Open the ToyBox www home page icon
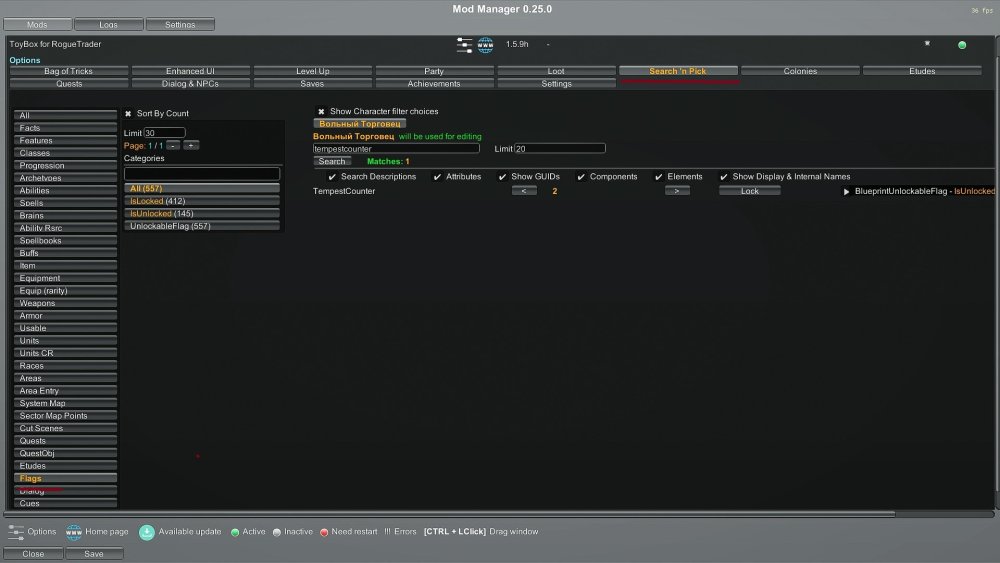The width and height of the screenshot is (1000, 563). 486,45
